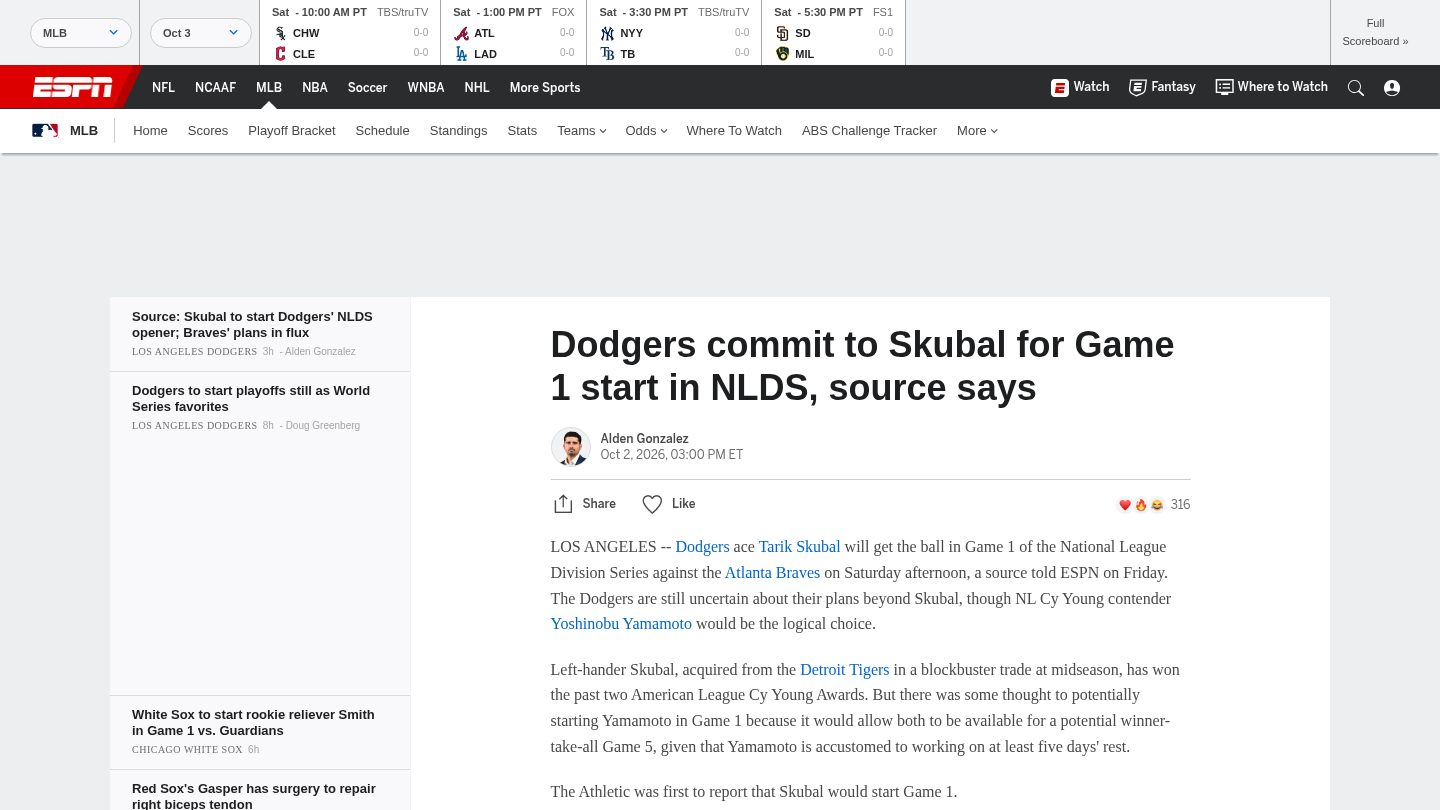Viewport: 1440px width, 810px height.
Task: Click the ESPN logo
Action: pos(72,87)
